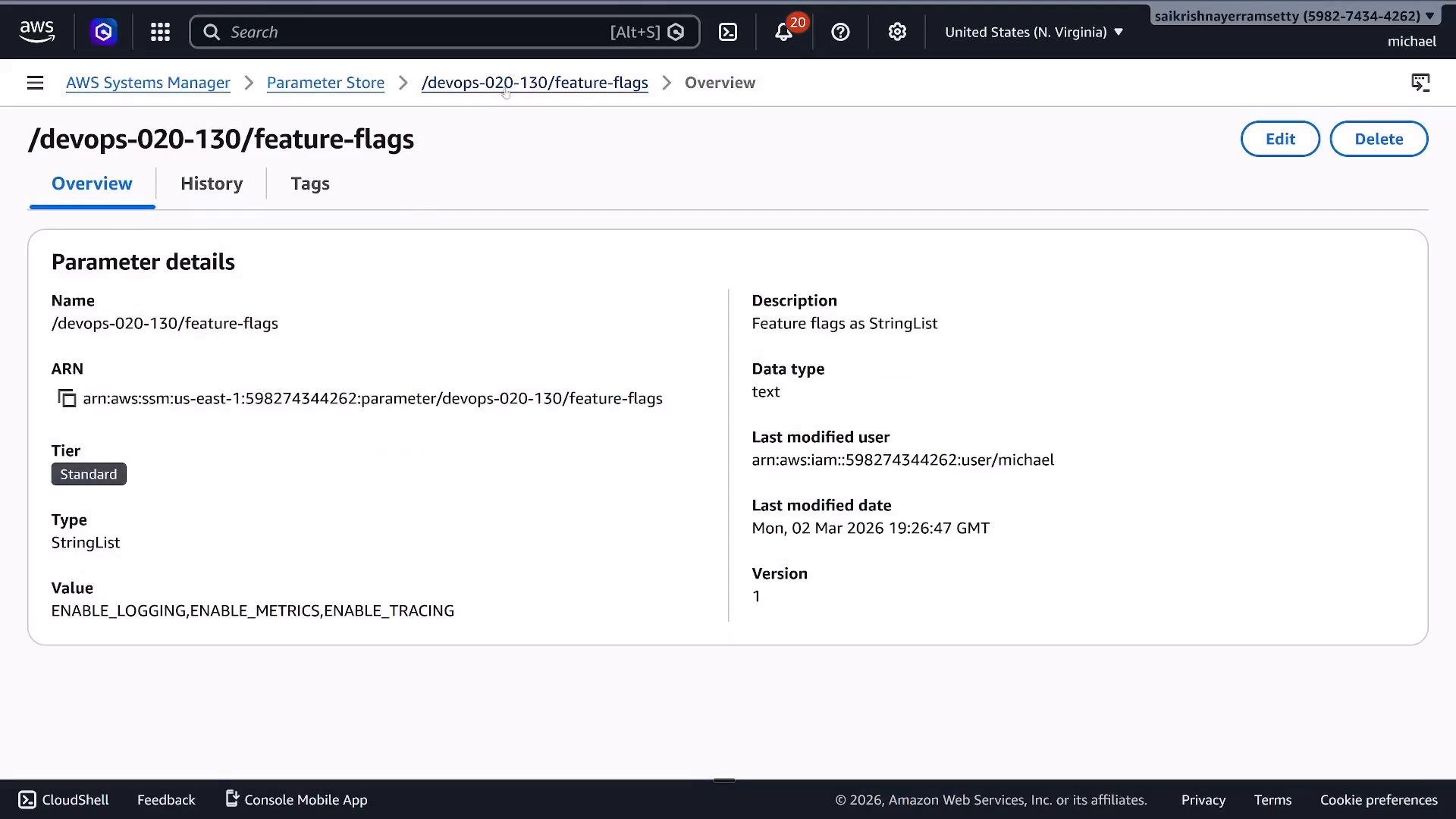Open console settings gear

(897, 32)
